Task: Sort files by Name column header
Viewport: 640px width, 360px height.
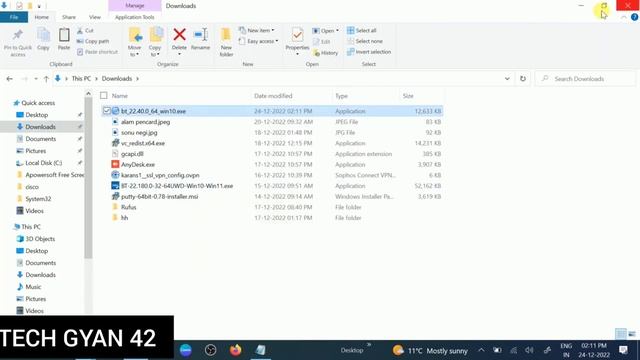Action: pyautogui.click(x=120, y=96)
